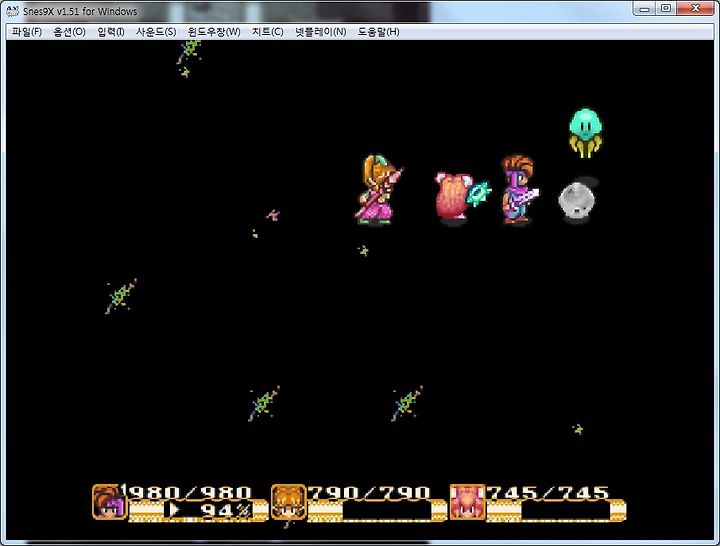720x546 pixels.
Task: Click the 790/790 HP value
Action: [369, 492]
